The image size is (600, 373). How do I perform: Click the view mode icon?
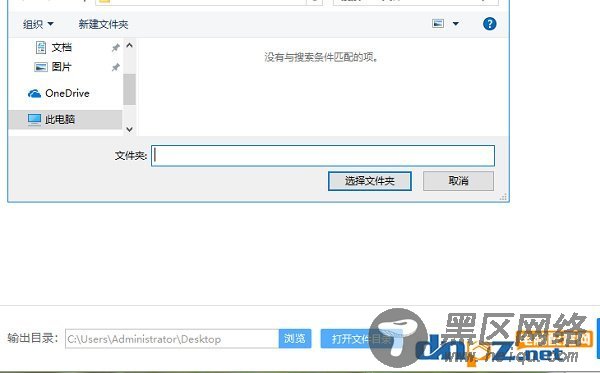click(x=438, y=24)
